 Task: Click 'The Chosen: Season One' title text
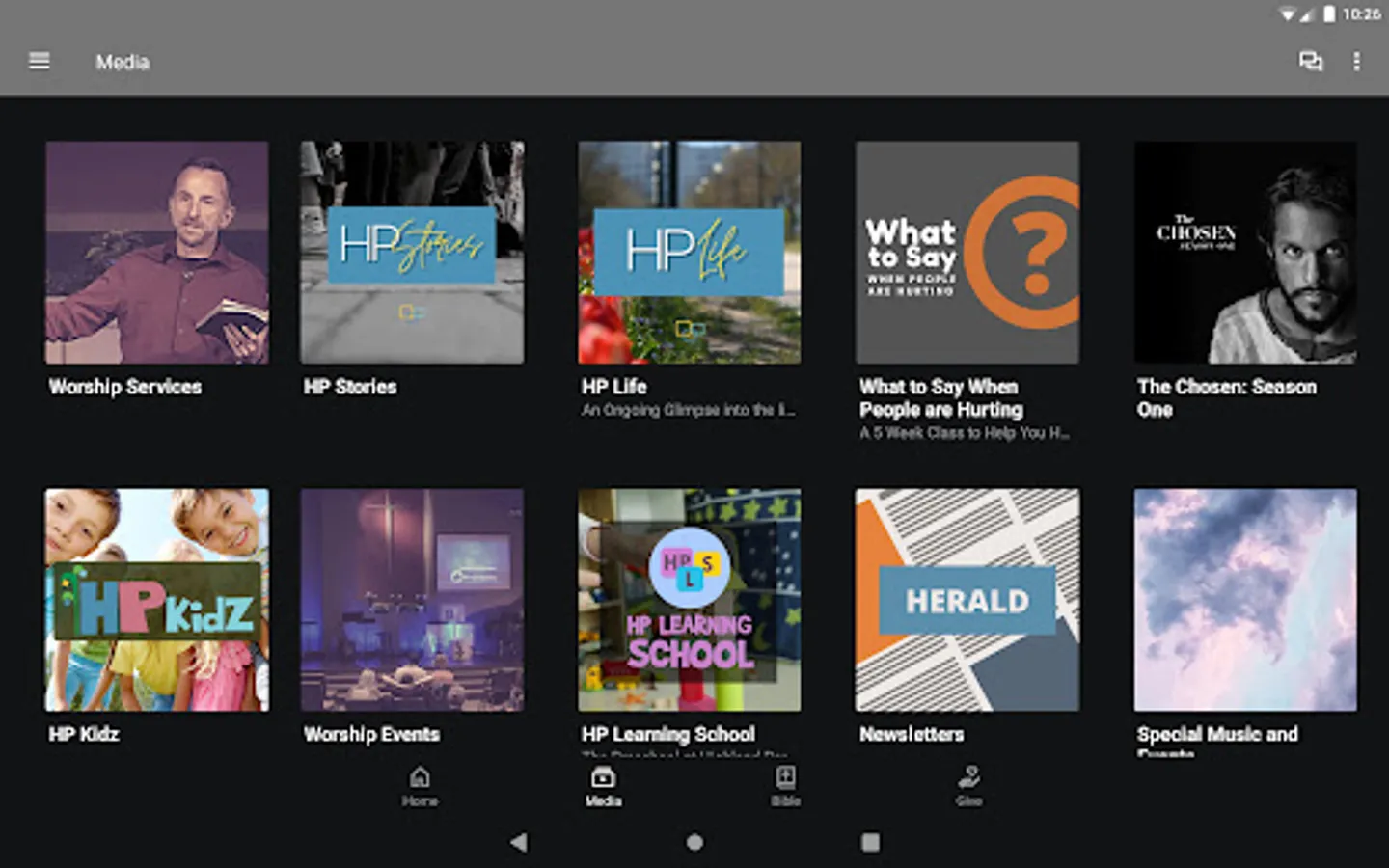point(1227,398)
